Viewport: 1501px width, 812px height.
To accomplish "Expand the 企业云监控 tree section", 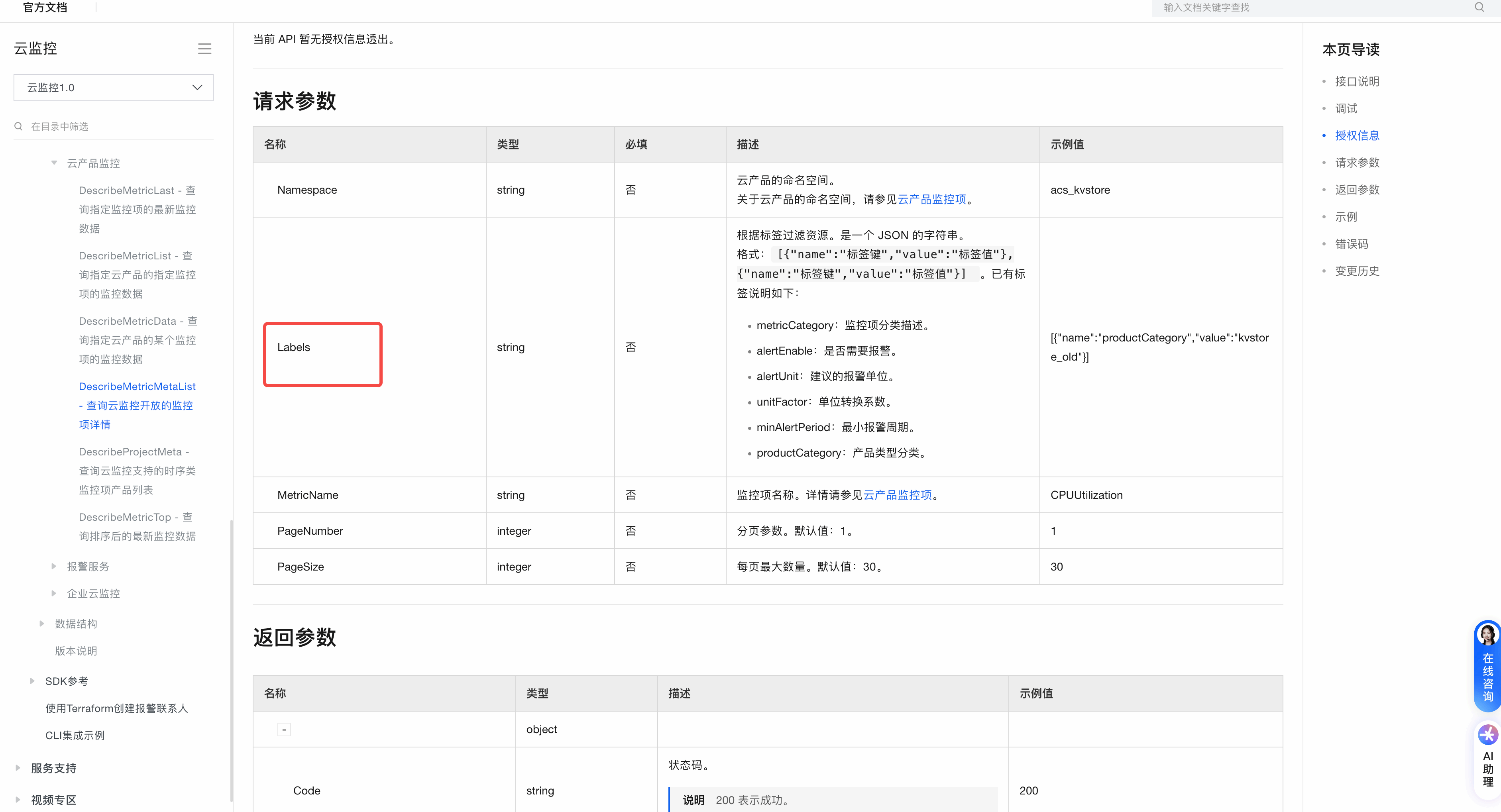I will (54, 594).
